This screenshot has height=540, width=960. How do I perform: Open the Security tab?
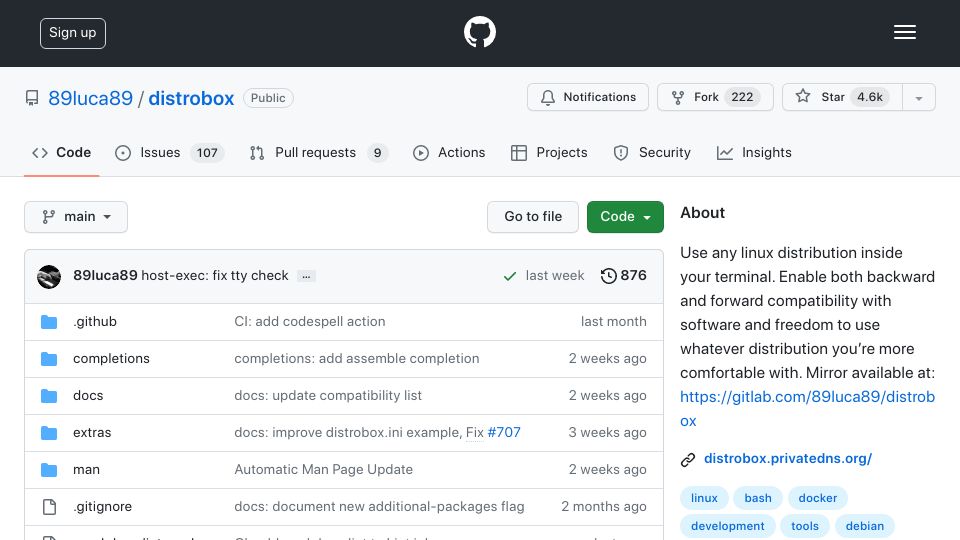[652, 152]
